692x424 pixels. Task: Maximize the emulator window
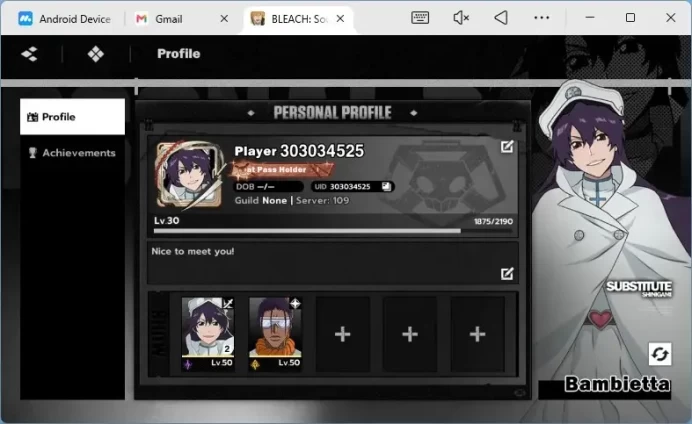point(630,18)
